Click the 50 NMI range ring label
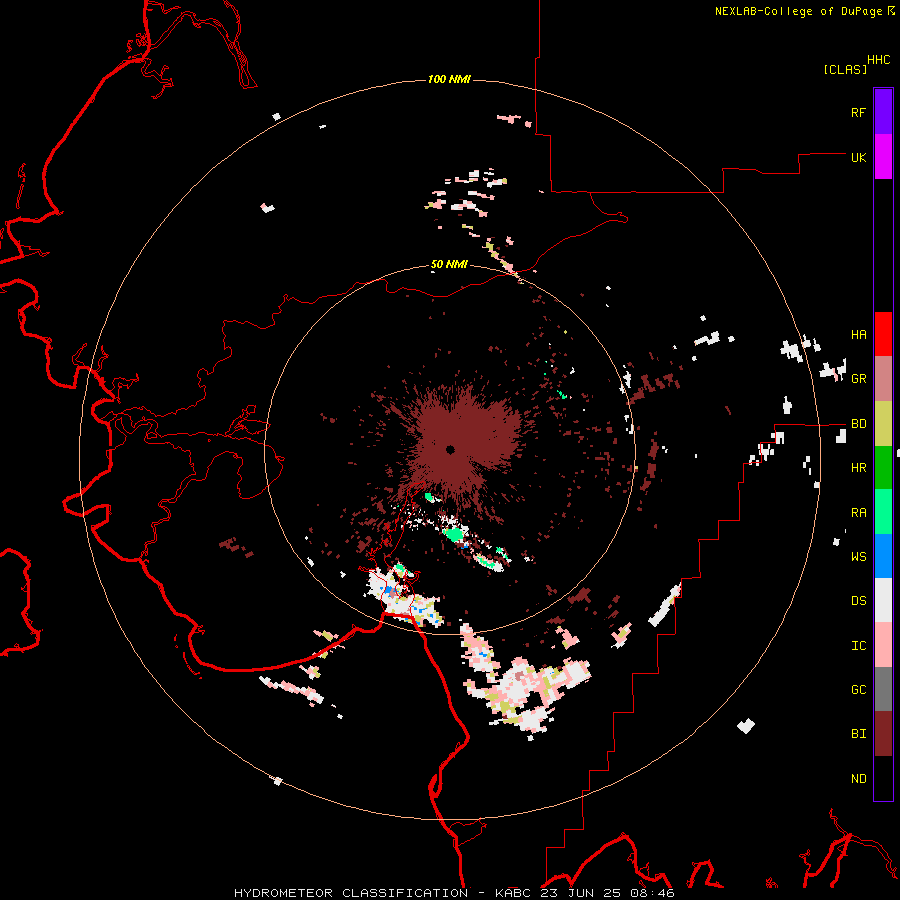The height and width of the screenshot is (900, 900). click(x=449, y=264)
